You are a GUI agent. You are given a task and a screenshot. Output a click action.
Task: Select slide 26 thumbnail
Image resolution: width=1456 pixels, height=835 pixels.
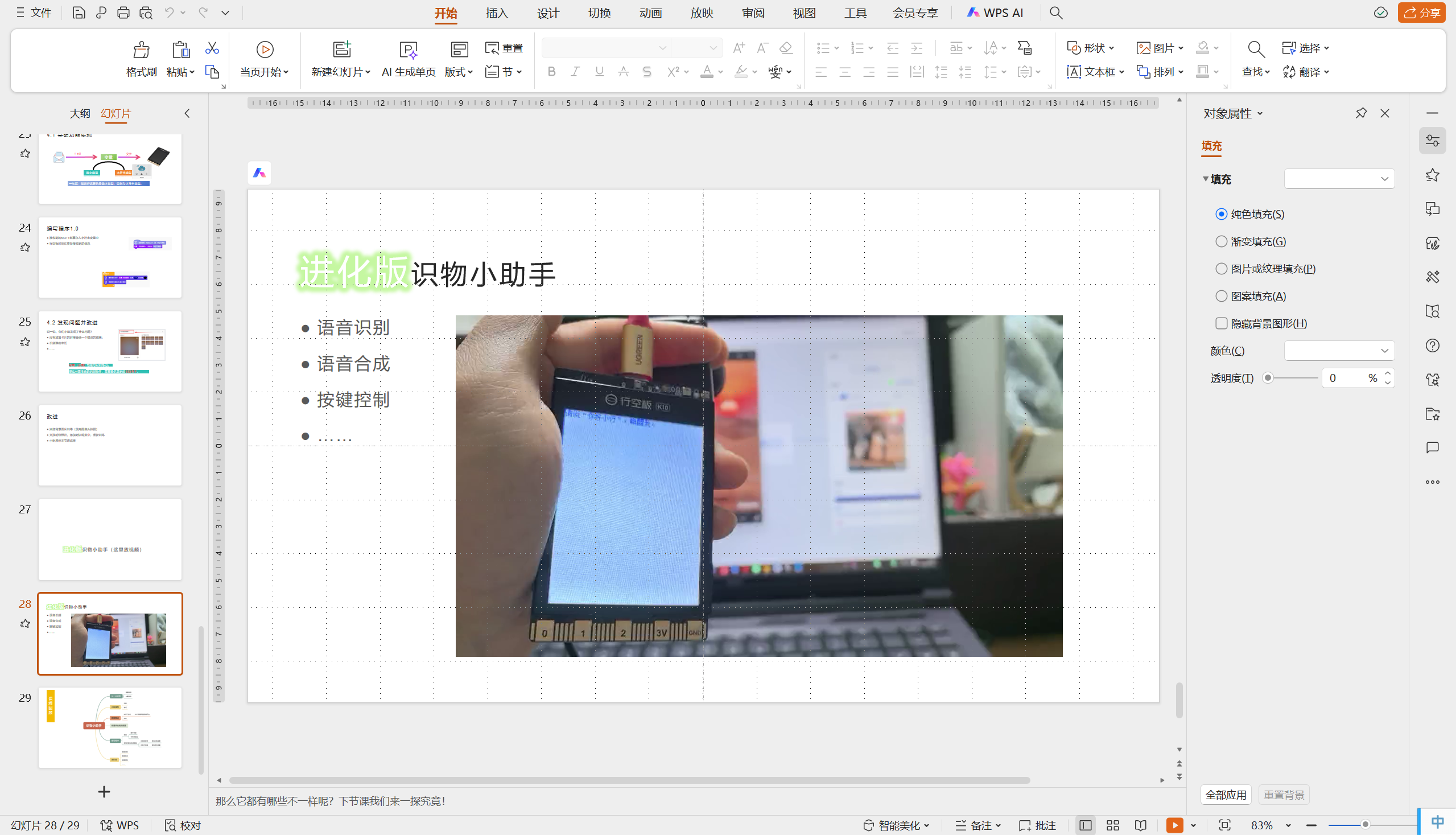[110, 446]
